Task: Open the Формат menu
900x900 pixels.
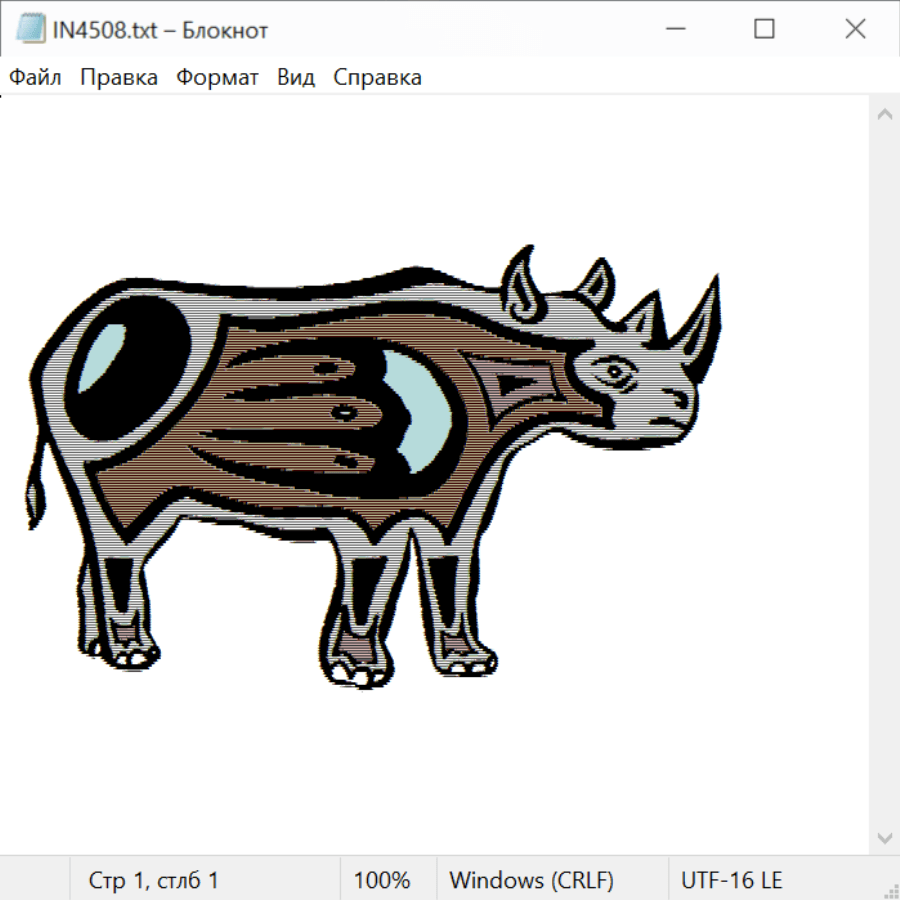Action: click(x=217, y=78)
